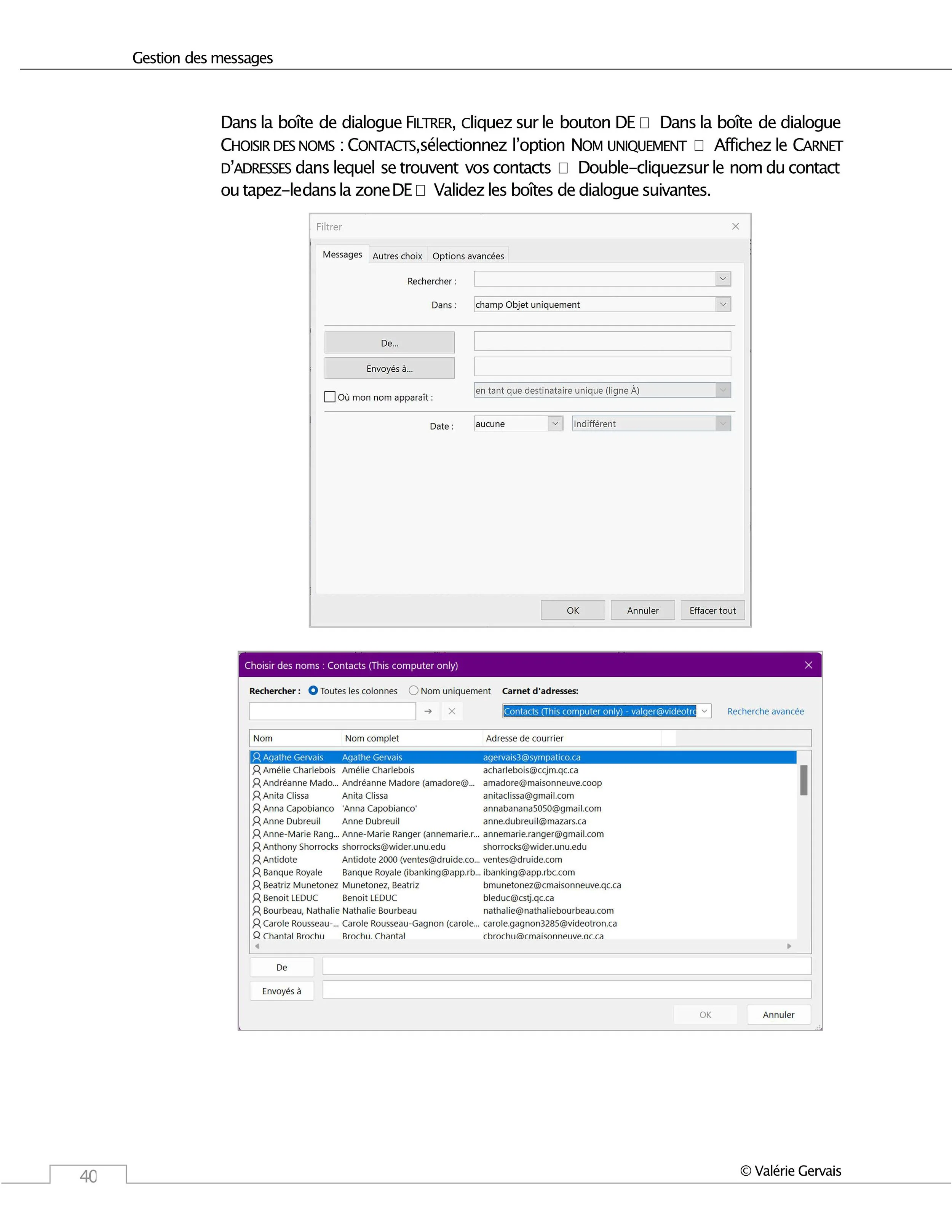The height and width of the screenshot is (1232, 952).
Task: Click the 'Effacer tout' button
Action: pos(713,610)
